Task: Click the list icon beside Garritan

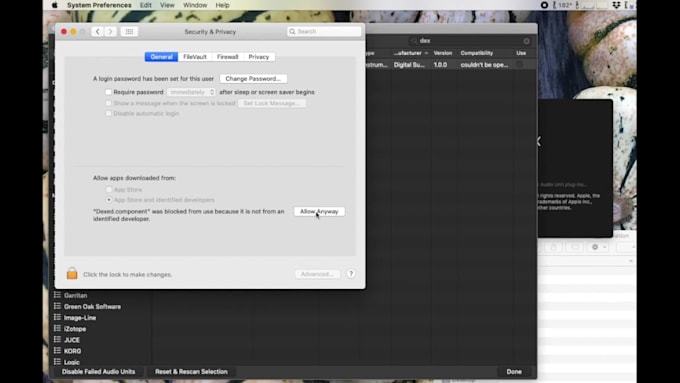Action: click(x=57, y=295)
